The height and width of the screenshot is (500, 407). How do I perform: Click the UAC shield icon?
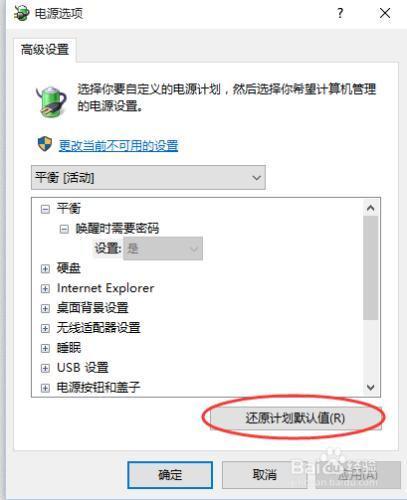pos(45,144)
